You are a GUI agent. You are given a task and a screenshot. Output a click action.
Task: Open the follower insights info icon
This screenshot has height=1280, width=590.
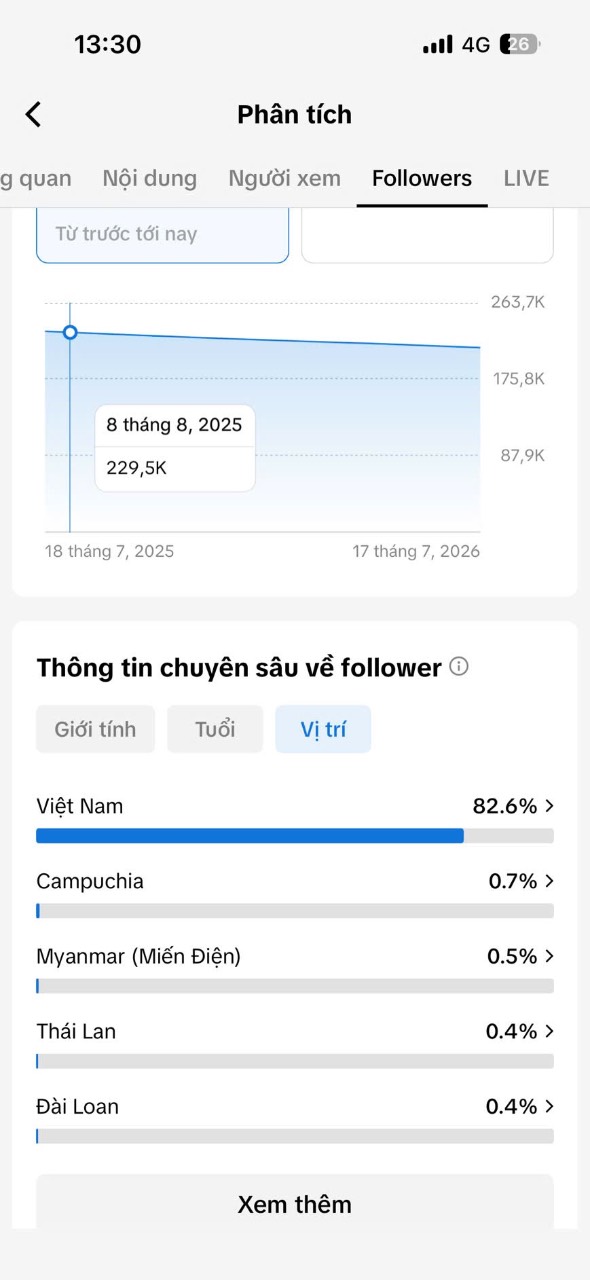459,666
